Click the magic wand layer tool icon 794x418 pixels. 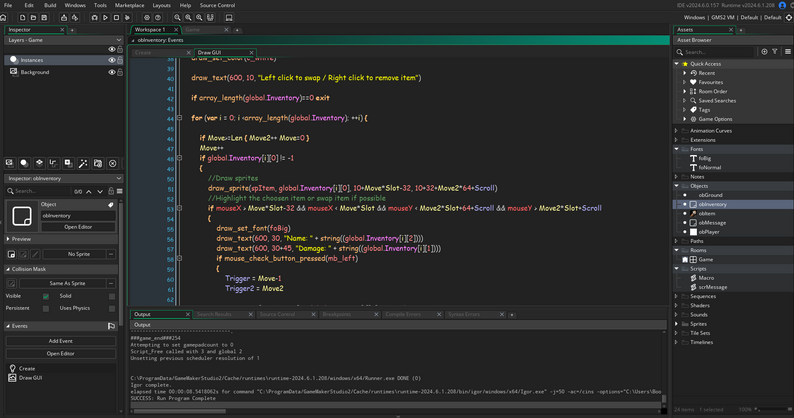point(83,163)
